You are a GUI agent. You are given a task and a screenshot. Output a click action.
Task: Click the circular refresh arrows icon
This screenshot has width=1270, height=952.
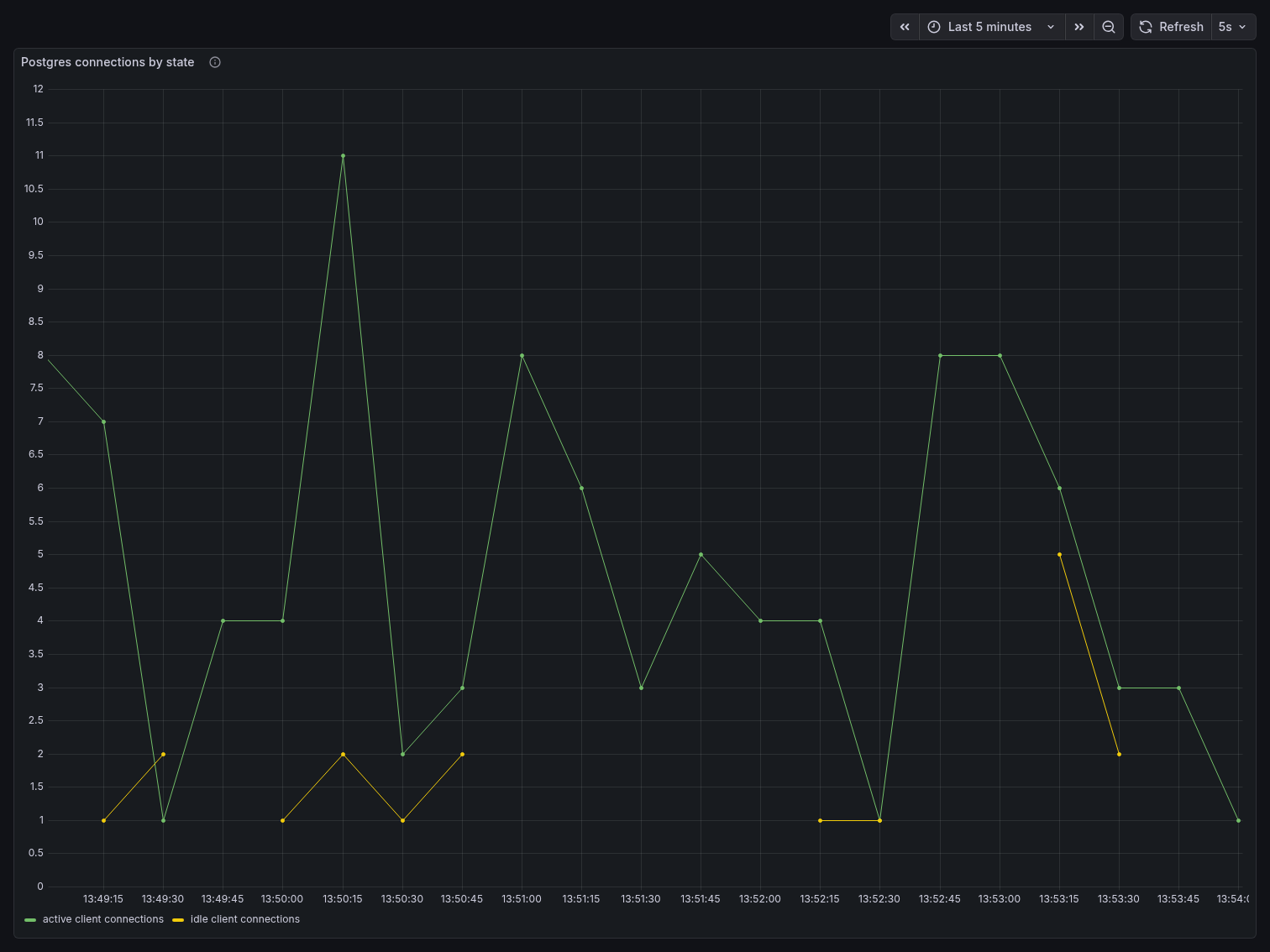[1145, 27]
